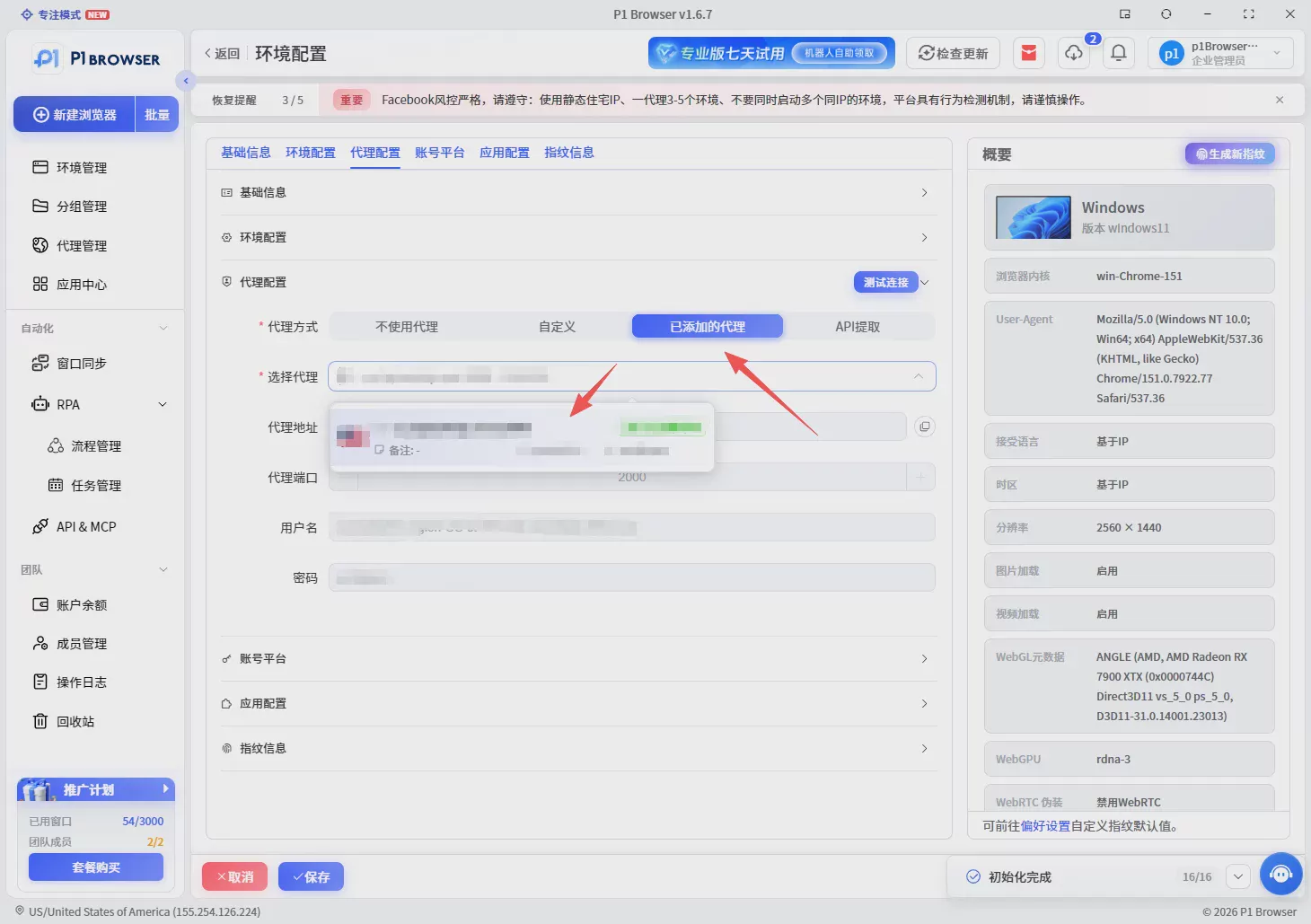This screenshot has height=924, width=1311.
Task: Click the 保存 save button
Action: point(311,876)
